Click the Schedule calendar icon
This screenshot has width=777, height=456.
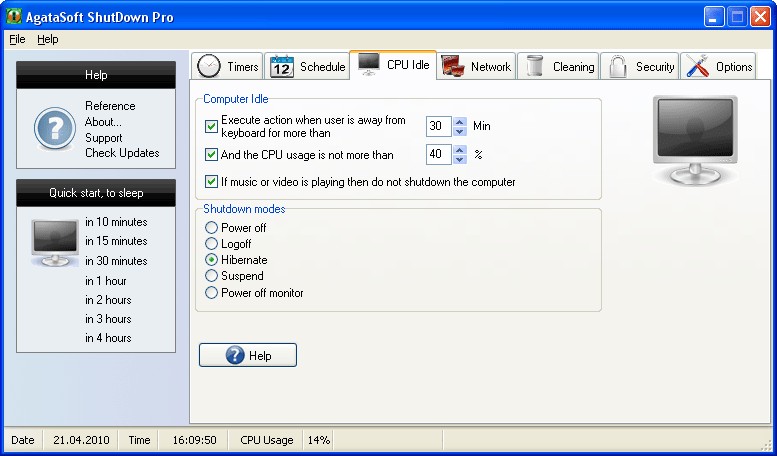(282, 66)
